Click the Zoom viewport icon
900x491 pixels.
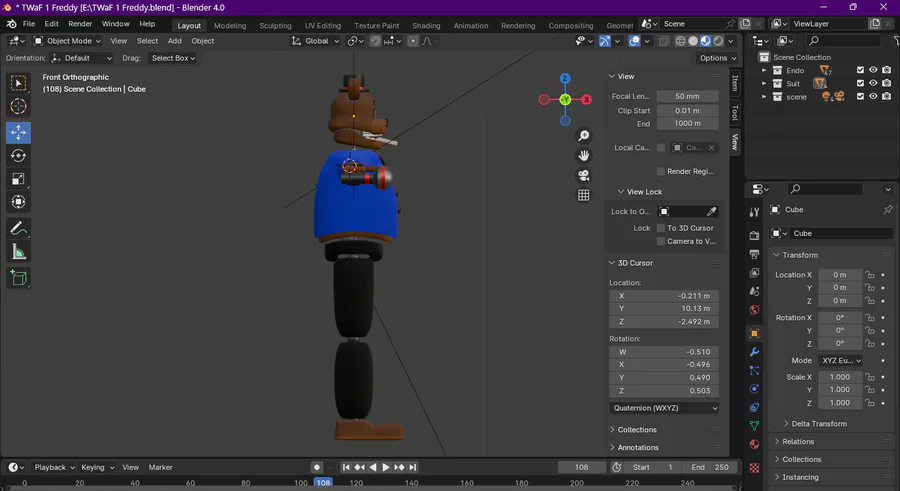pyautogui.click(x=584, y=136)
